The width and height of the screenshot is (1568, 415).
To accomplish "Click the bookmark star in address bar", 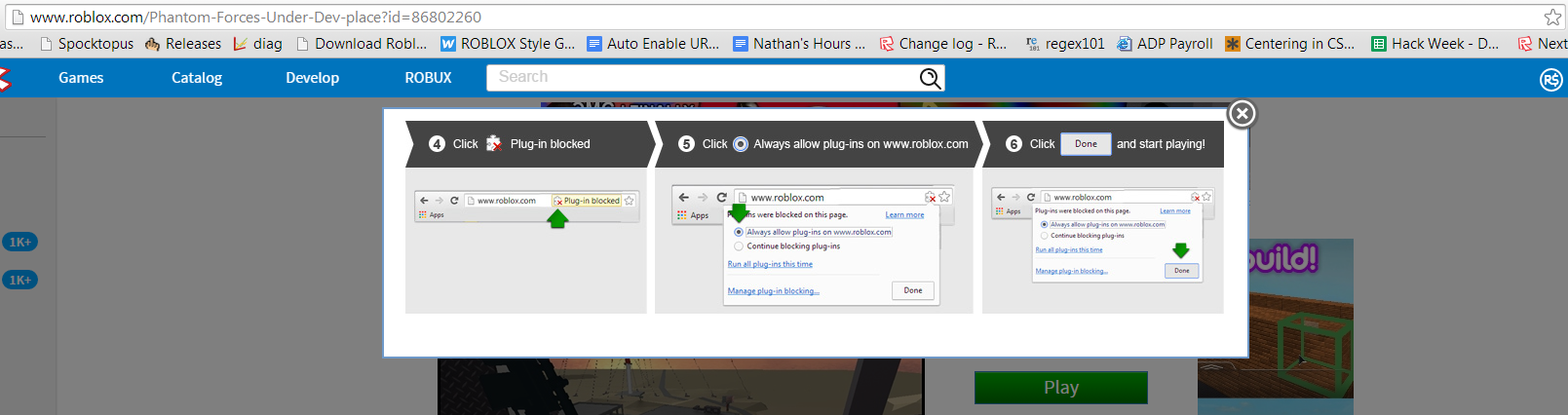I will (x=1552, y=17).
